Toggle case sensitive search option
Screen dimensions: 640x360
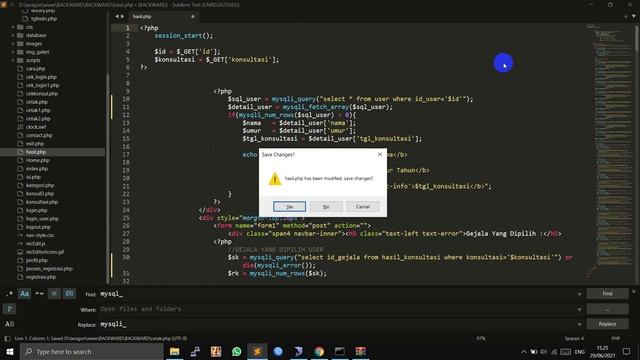24,293
